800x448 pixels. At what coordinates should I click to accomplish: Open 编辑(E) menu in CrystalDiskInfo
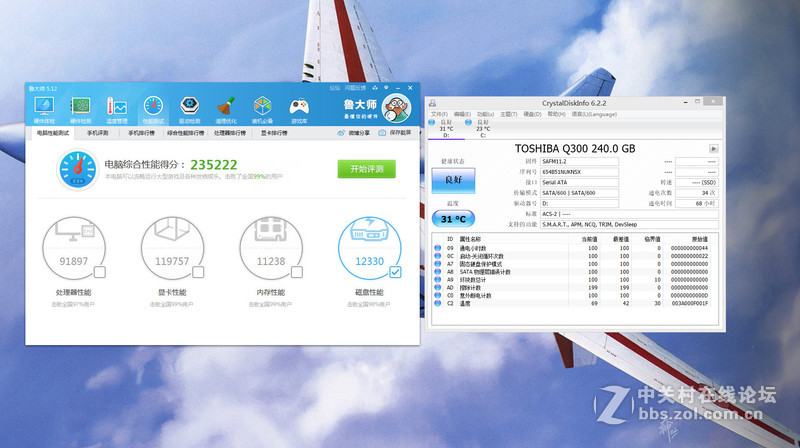pyautogui.click(x=462, y=114)
